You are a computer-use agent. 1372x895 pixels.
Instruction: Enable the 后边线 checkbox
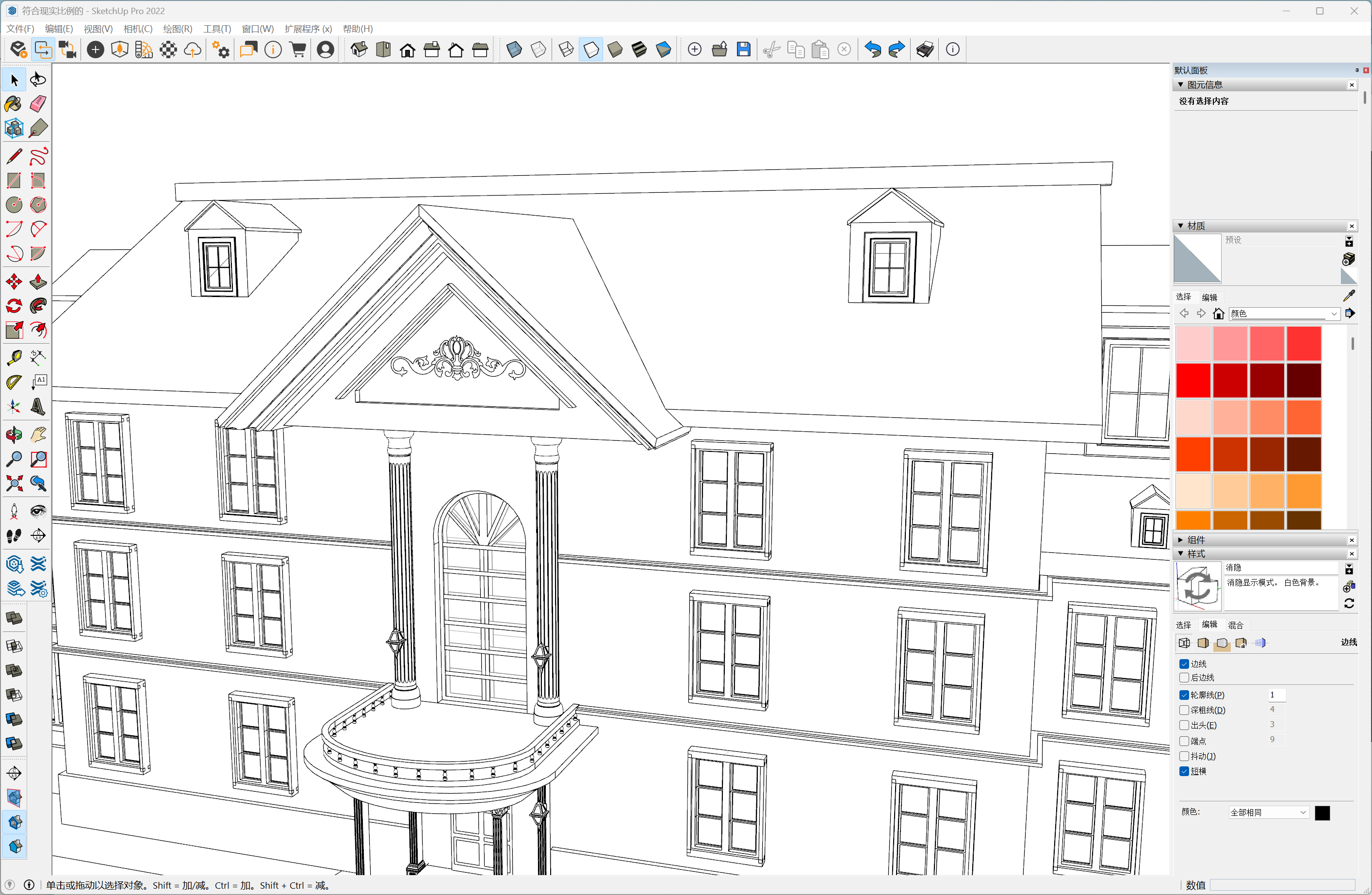(1184, 678)
